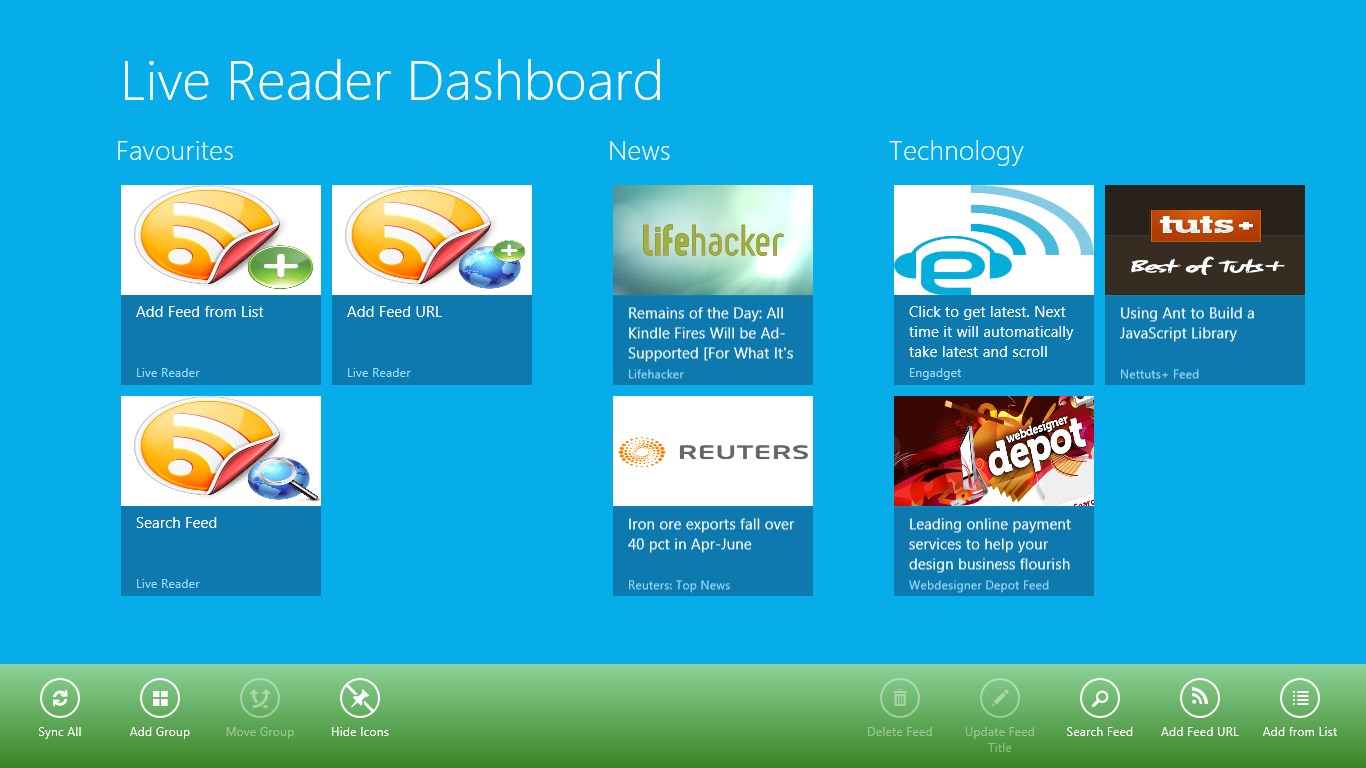Screen dimensions: 1366x768
Task: Click the 'Reuters: Top News' source label
Action: tap(679, 585)
